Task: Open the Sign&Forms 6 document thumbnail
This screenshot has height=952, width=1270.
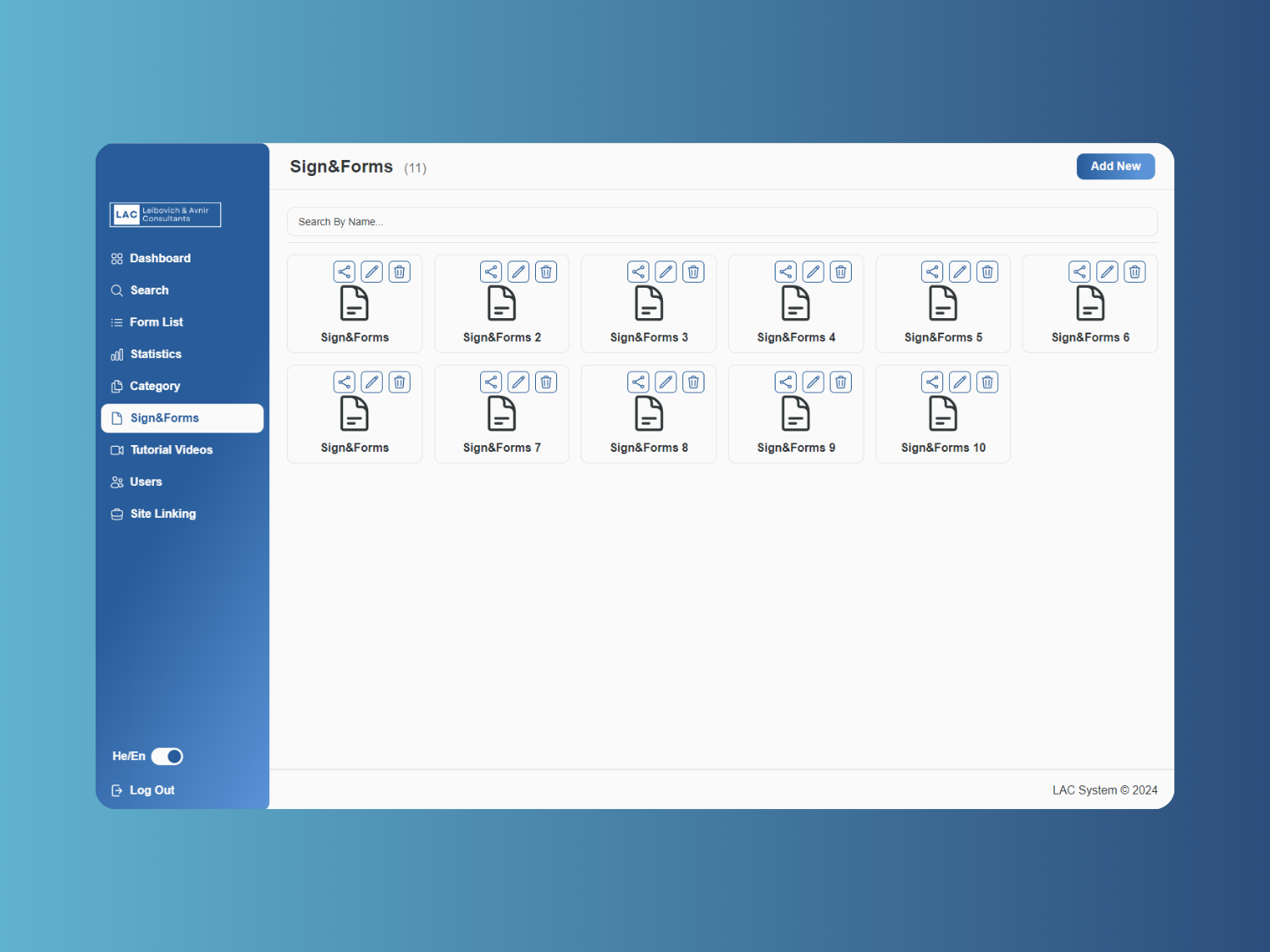Action: [x=1090, y=304]
